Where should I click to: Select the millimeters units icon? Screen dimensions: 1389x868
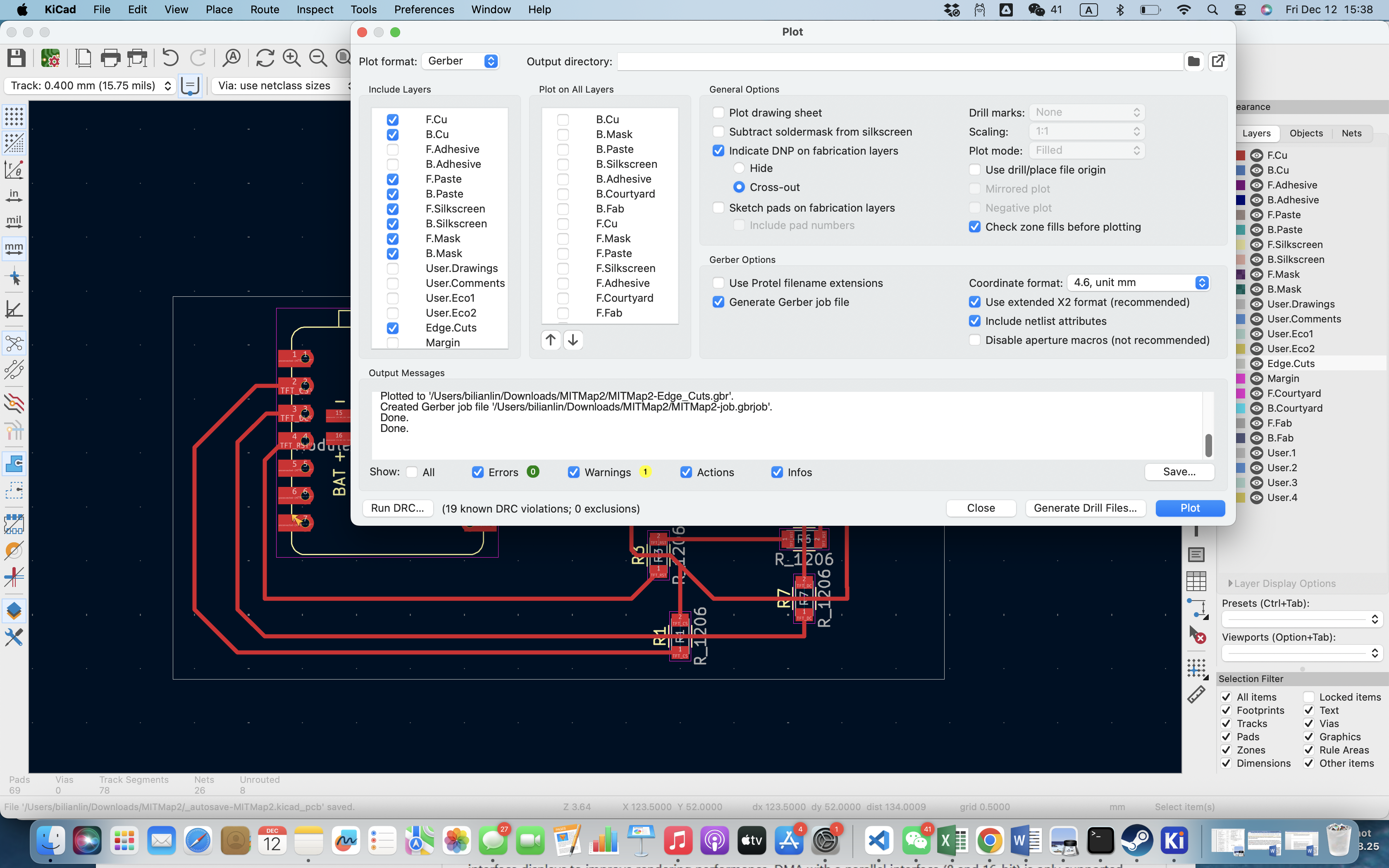pos(14,248)
